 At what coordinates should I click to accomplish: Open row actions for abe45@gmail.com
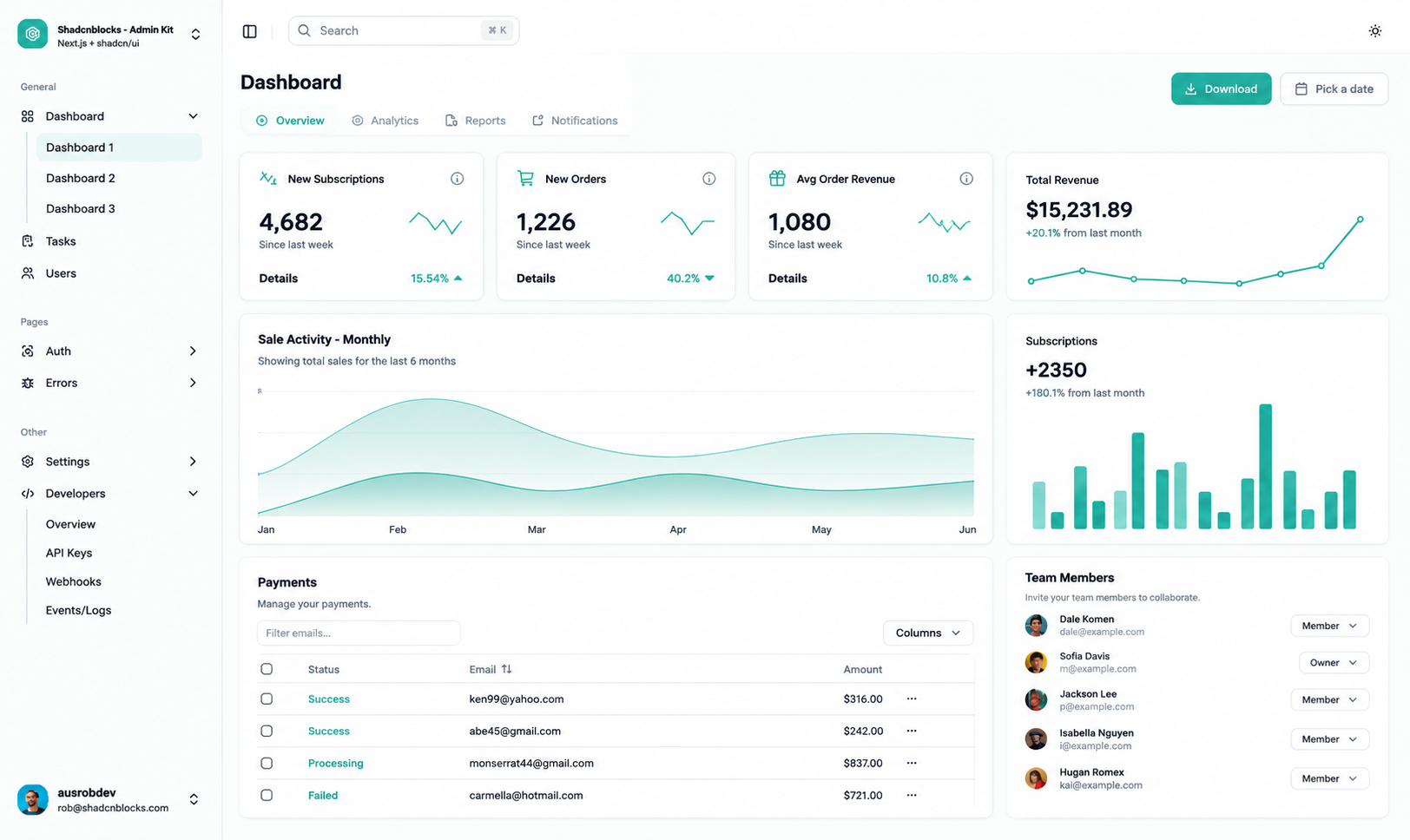[x=912, y=731]
